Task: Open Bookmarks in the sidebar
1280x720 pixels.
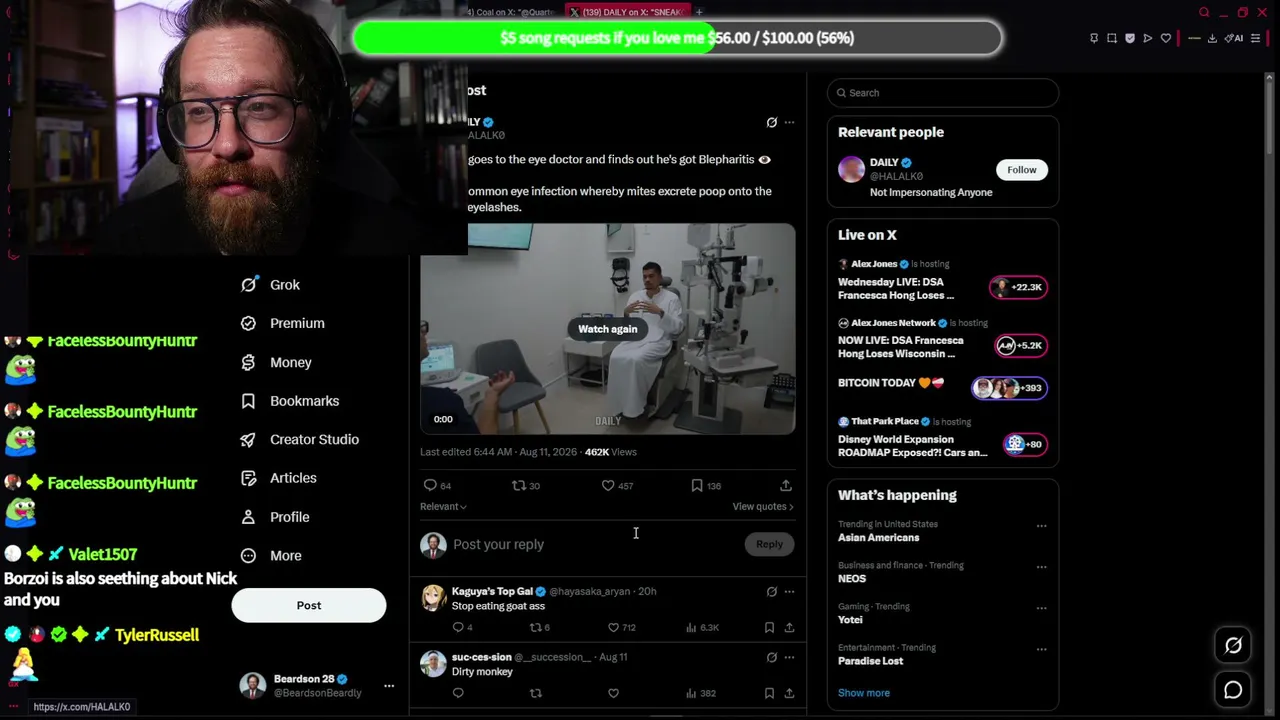Action: (x=290, y=401)
